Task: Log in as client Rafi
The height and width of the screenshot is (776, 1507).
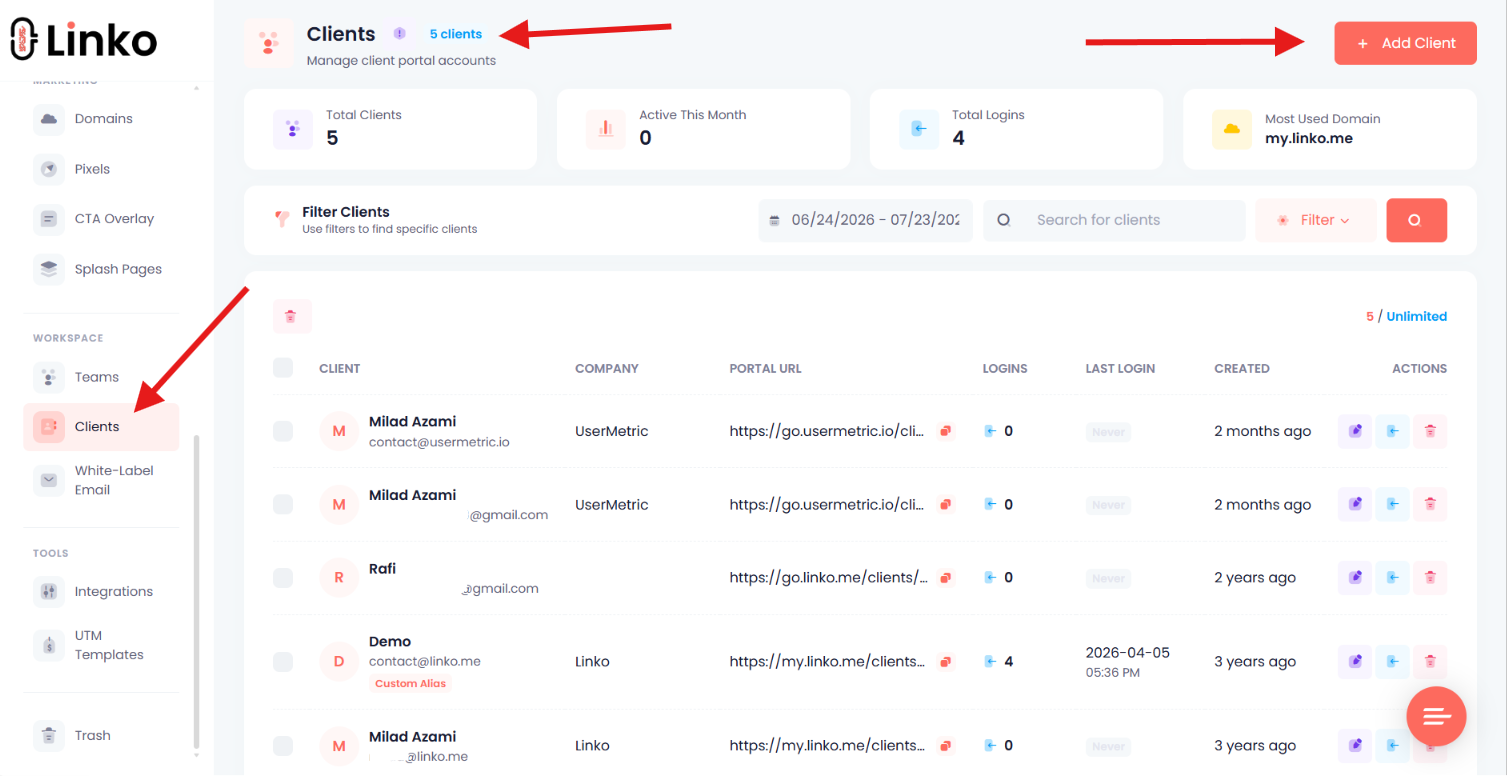Action: tap(1392, 577)
